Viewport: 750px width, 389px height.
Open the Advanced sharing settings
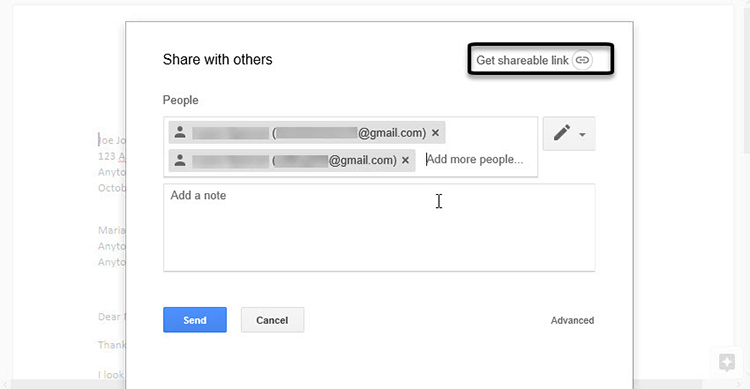[x=572, y=320]
